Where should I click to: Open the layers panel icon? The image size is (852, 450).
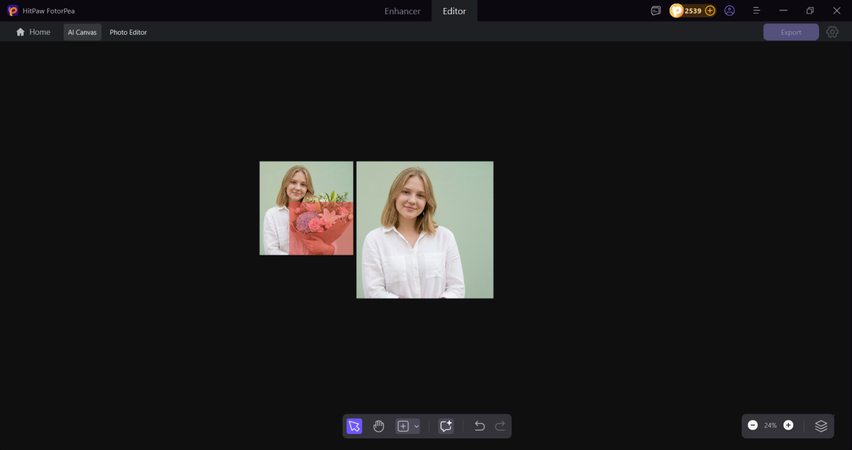tap(821, 426)
